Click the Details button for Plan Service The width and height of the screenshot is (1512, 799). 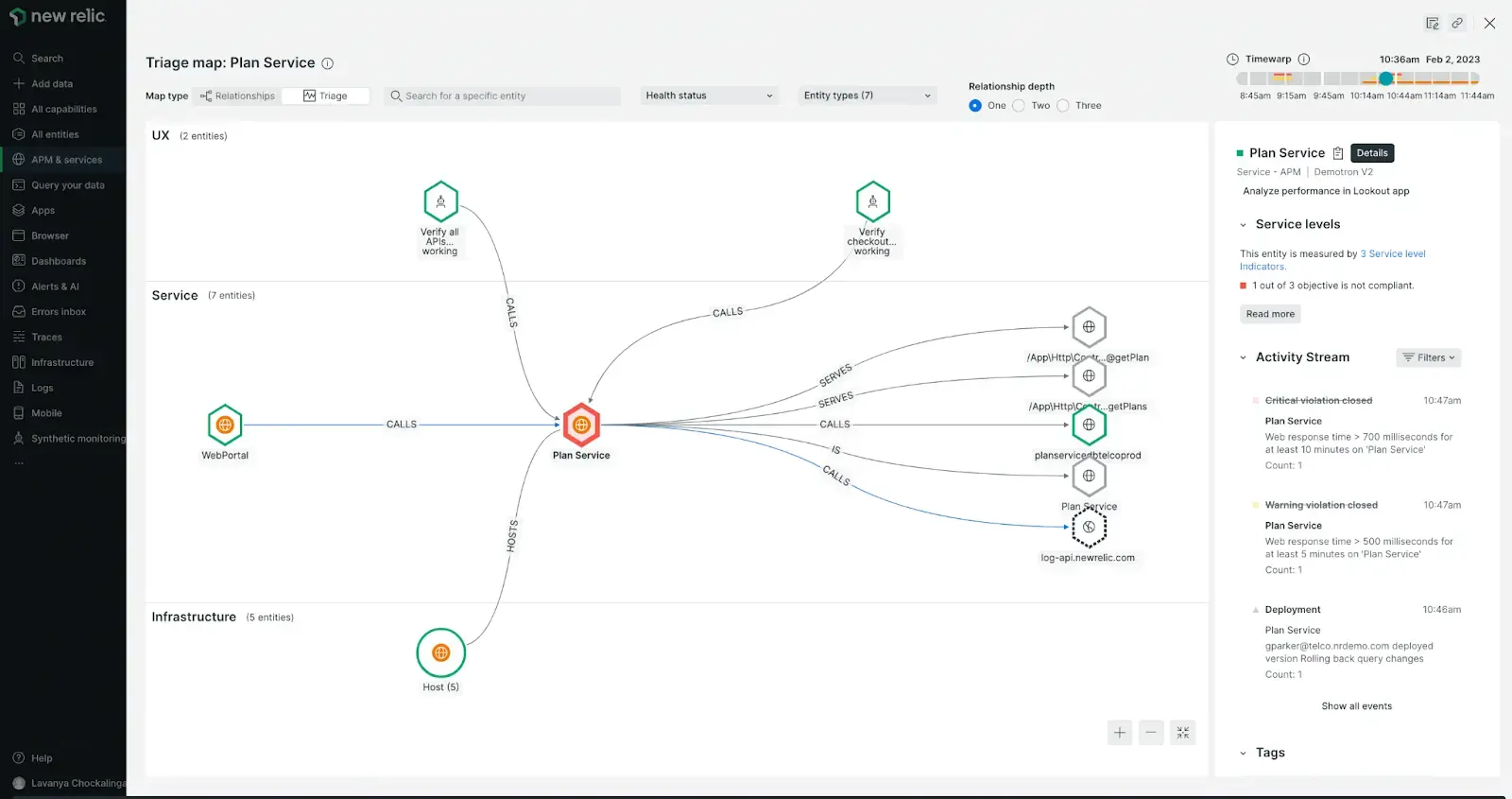pos(1372,153)
